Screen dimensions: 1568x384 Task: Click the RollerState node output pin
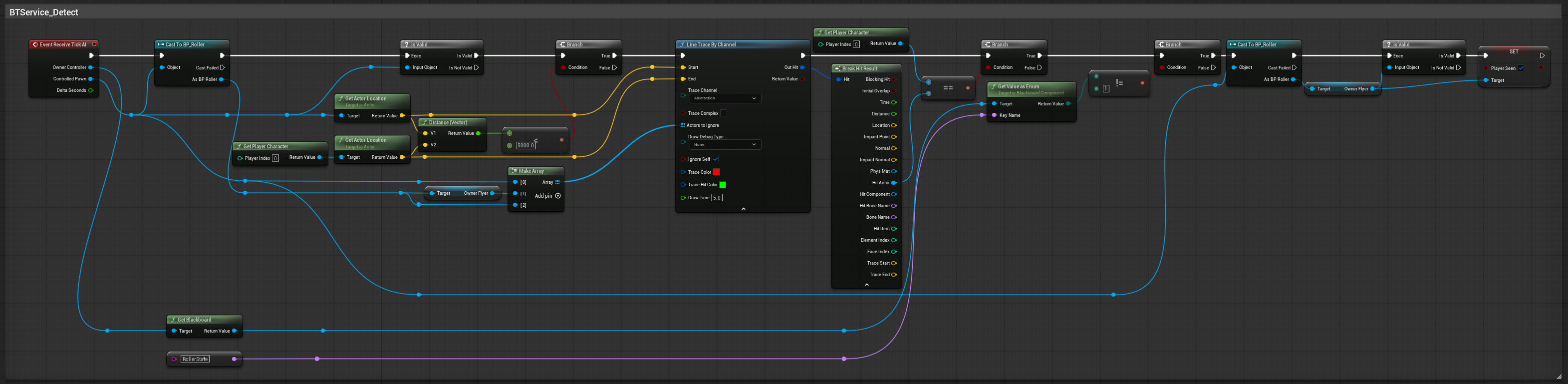click(235, 359)
